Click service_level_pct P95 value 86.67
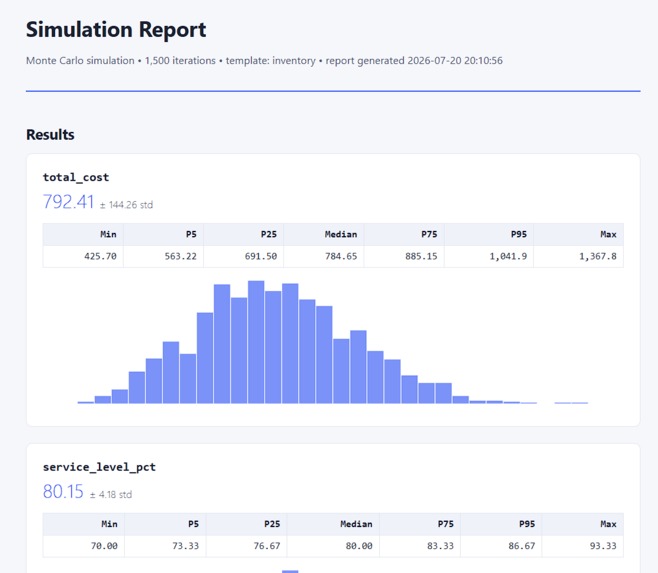The height and width of the screenshot is (573, 658). coord(522,546)
